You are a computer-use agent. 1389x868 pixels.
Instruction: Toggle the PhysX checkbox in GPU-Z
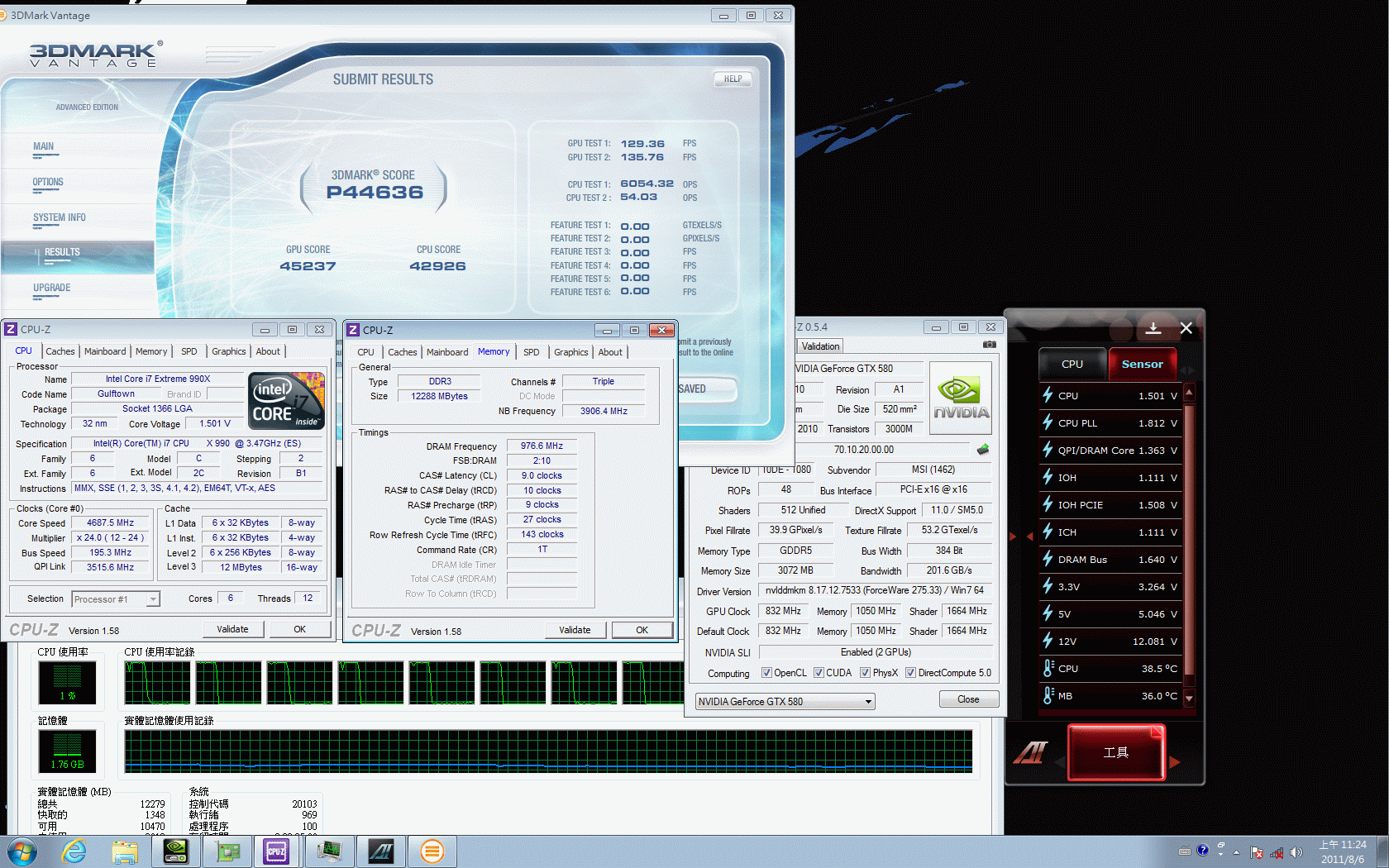click(865, 673)
